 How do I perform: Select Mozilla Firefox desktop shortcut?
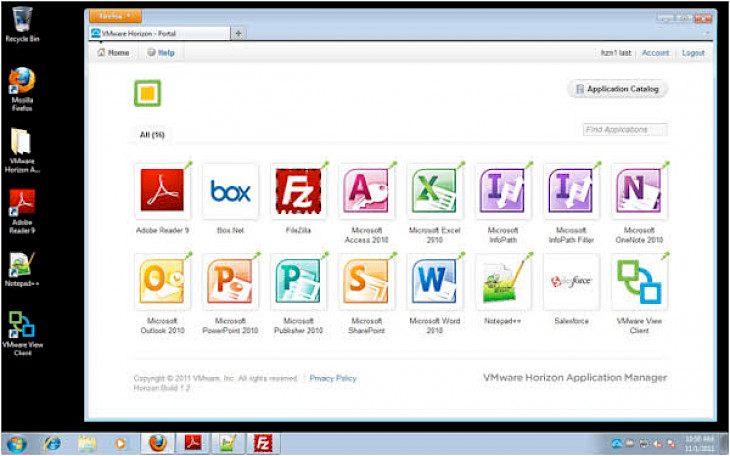[22, 89]
